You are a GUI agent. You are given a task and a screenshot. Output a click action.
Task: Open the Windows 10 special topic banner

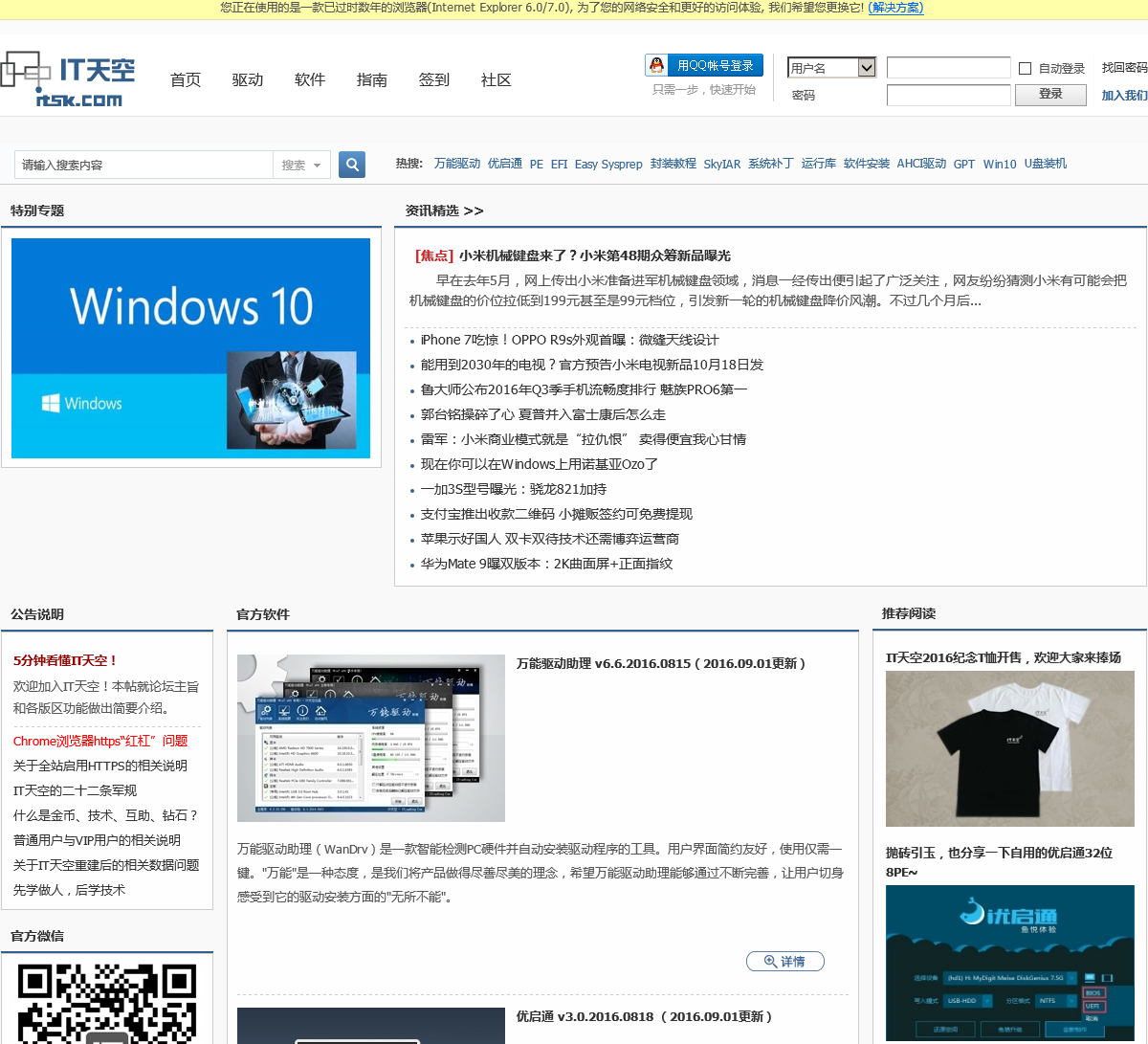(x=190, y=348)
